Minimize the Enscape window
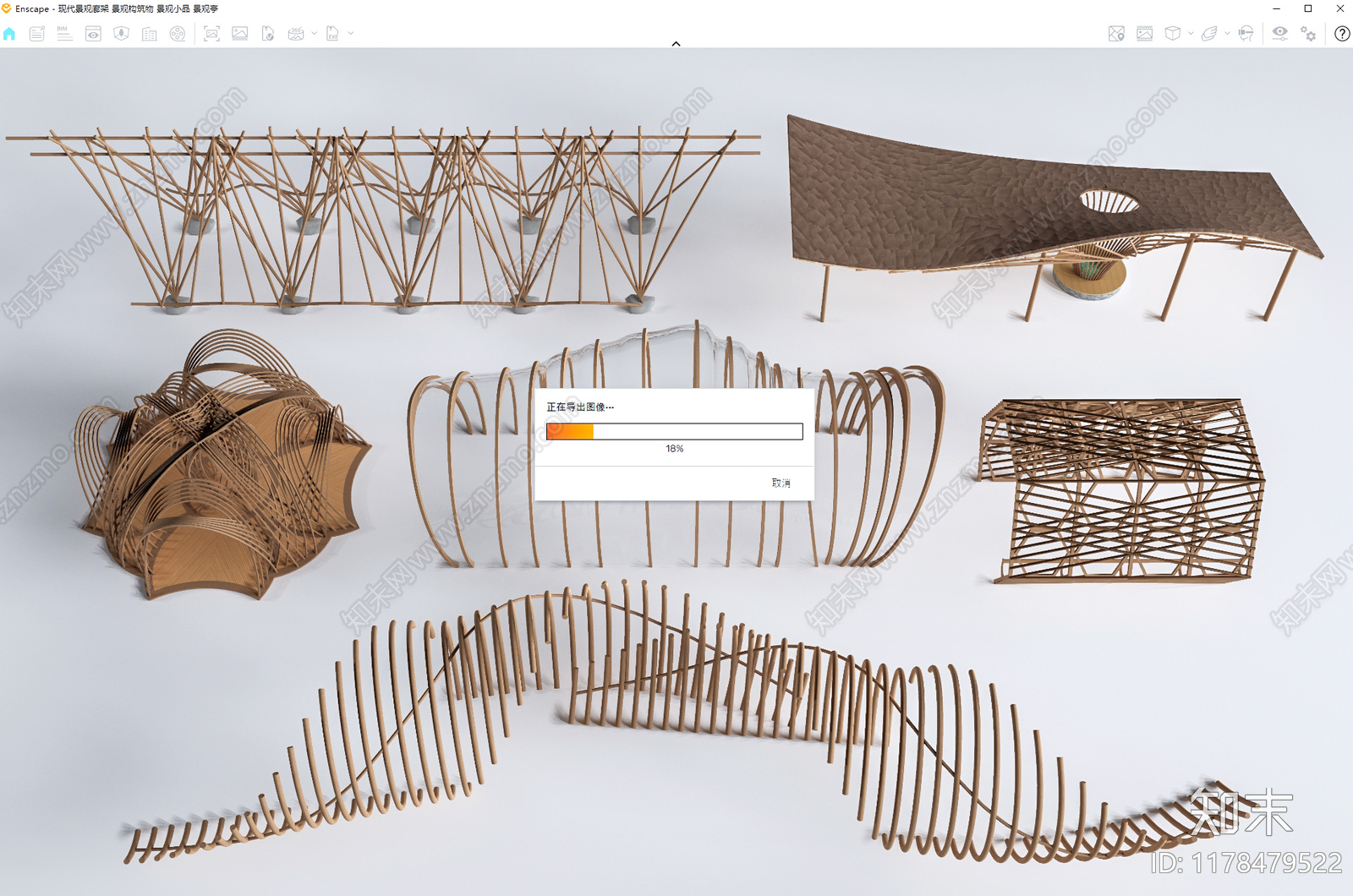1353x896 pixels. tap(1276, 8)
